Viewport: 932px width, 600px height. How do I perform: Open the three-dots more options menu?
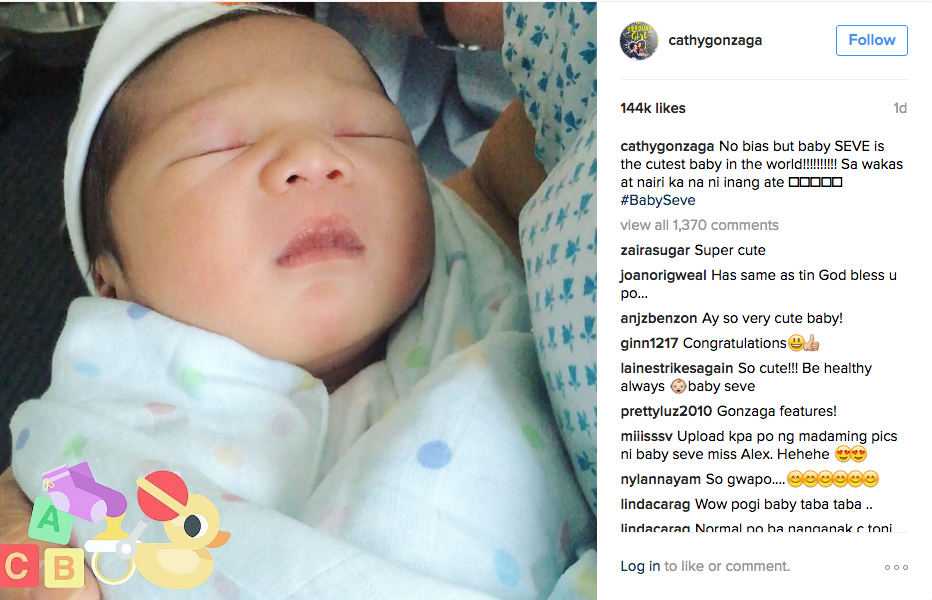pyautogui.click(x=896, y=567)
